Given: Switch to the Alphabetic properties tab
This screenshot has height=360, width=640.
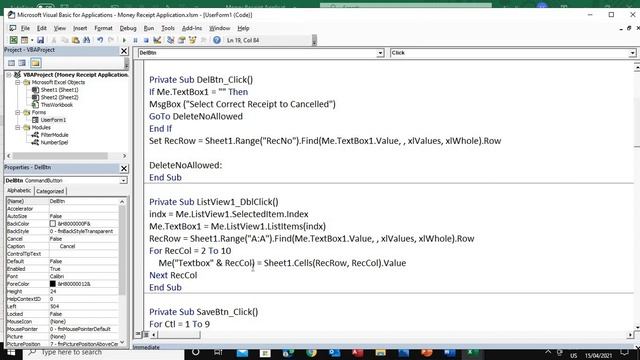Looking at the screenshot, I should [x=19, y=191].
